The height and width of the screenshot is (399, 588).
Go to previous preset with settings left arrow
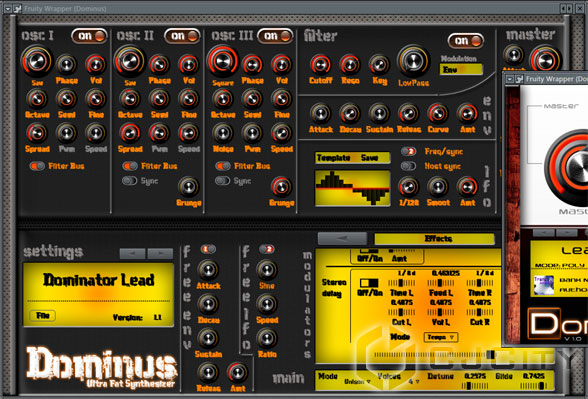132,254
